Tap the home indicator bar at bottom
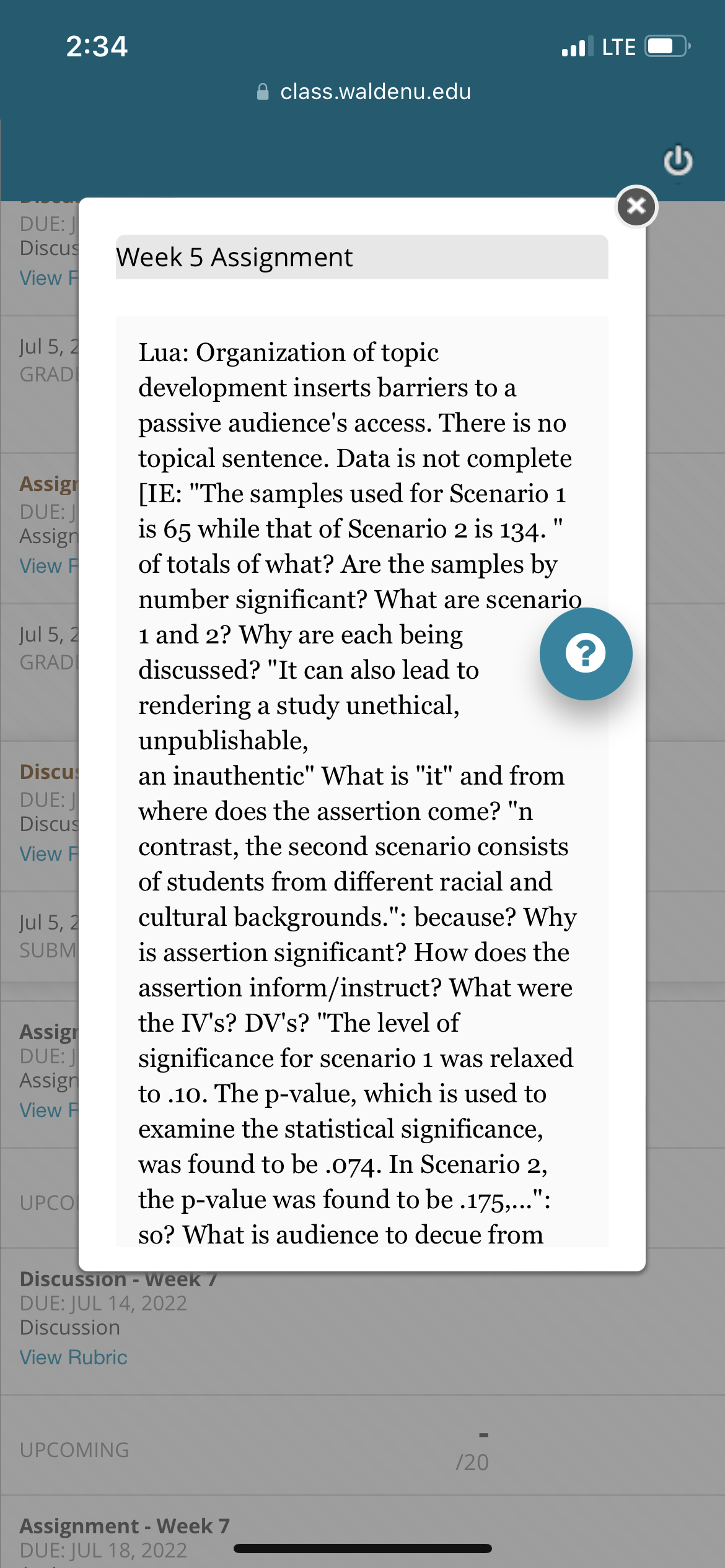This screenshot has height=1568, width=725. click(362, 1548)
